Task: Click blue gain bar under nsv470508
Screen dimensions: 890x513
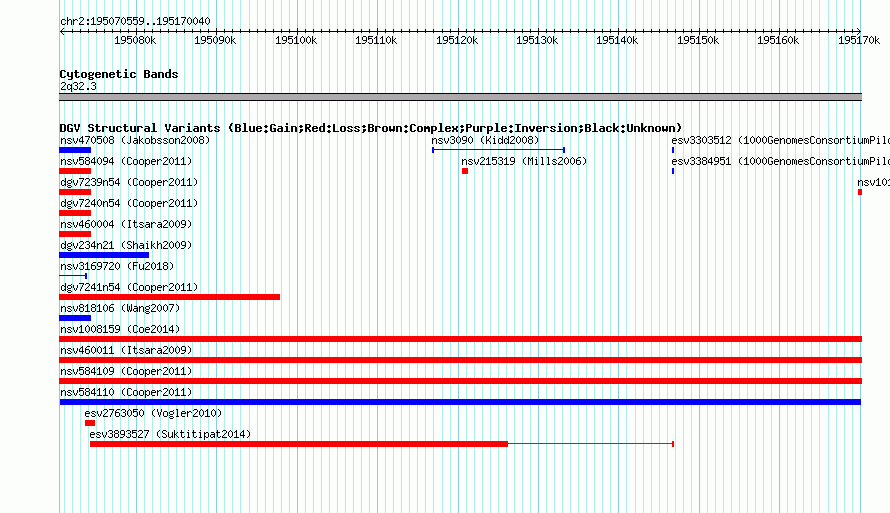Action: 75,150
